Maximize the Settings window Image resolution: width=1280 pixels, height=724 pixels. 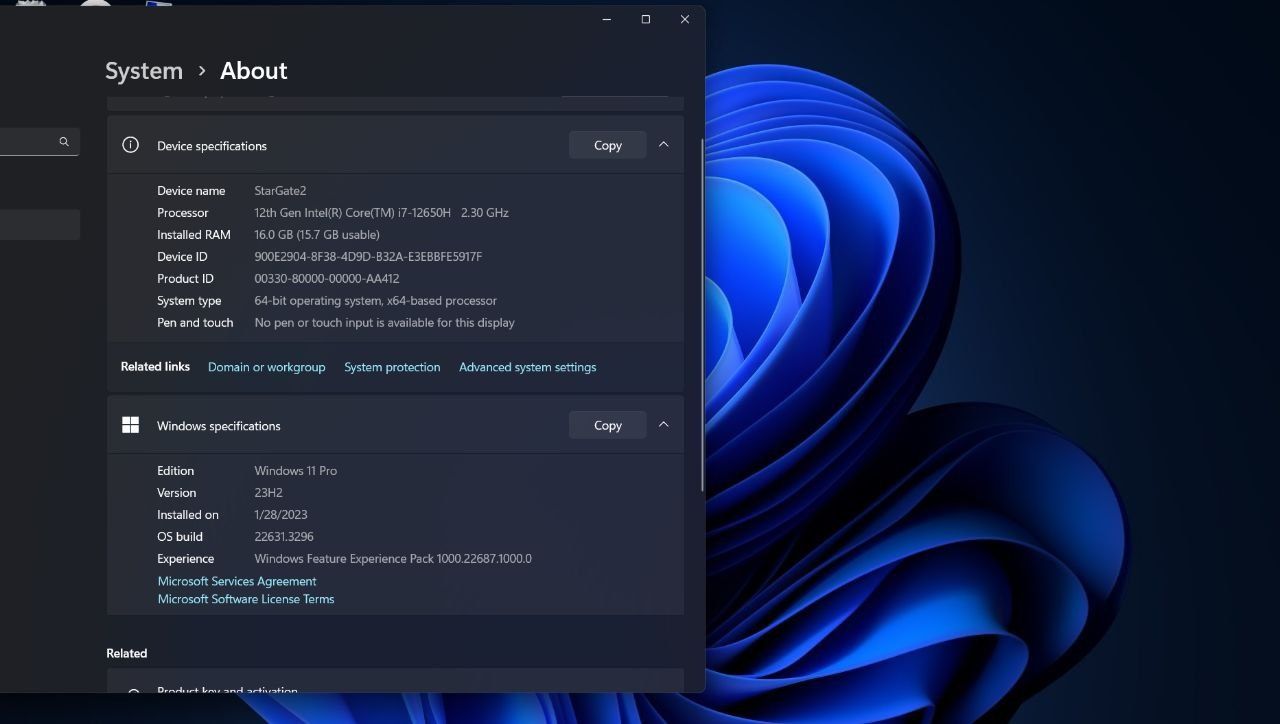(x=646, y=19)
